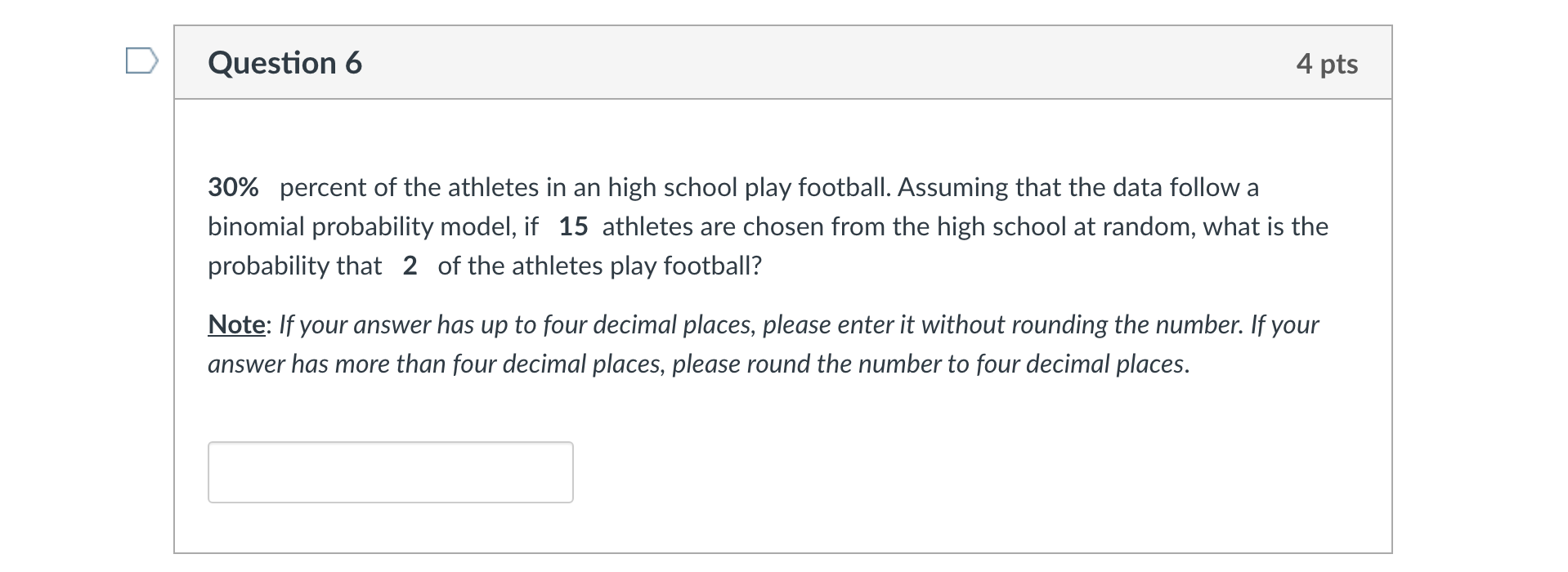Click the bold "30%" value

click(233, 187)
